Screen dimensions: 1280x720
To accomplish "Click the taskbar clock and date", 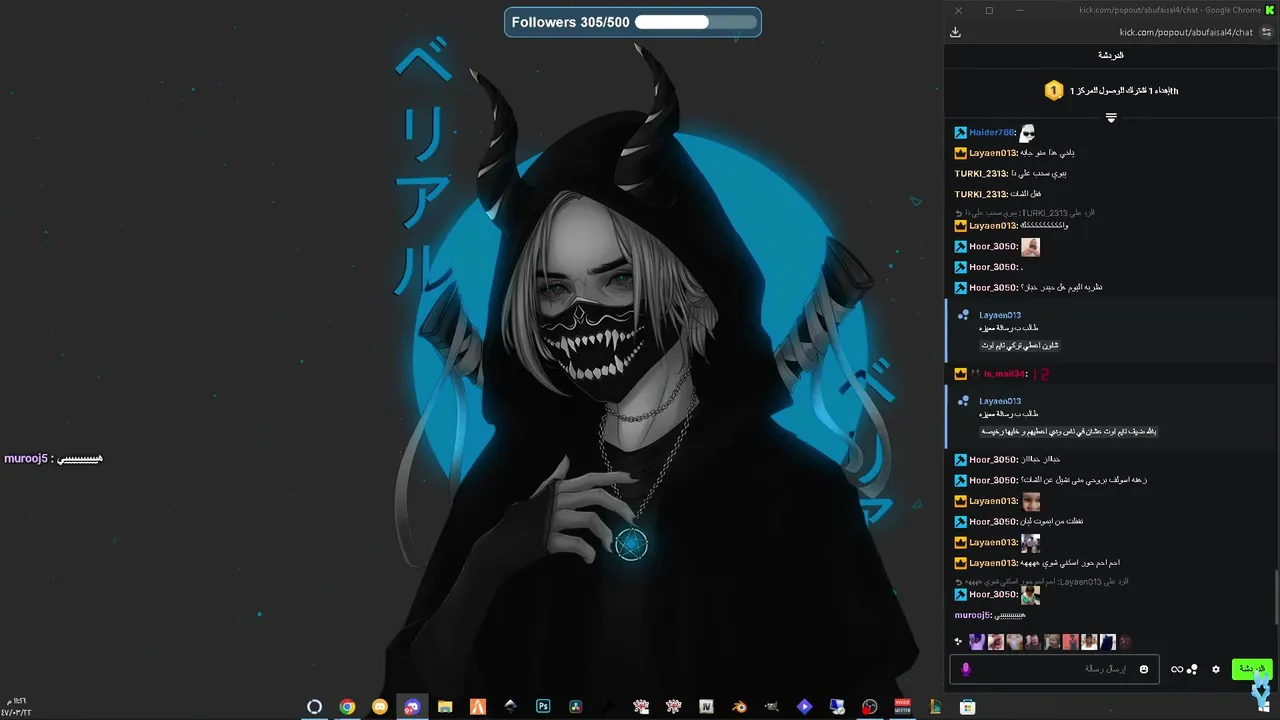I will 16,706.
